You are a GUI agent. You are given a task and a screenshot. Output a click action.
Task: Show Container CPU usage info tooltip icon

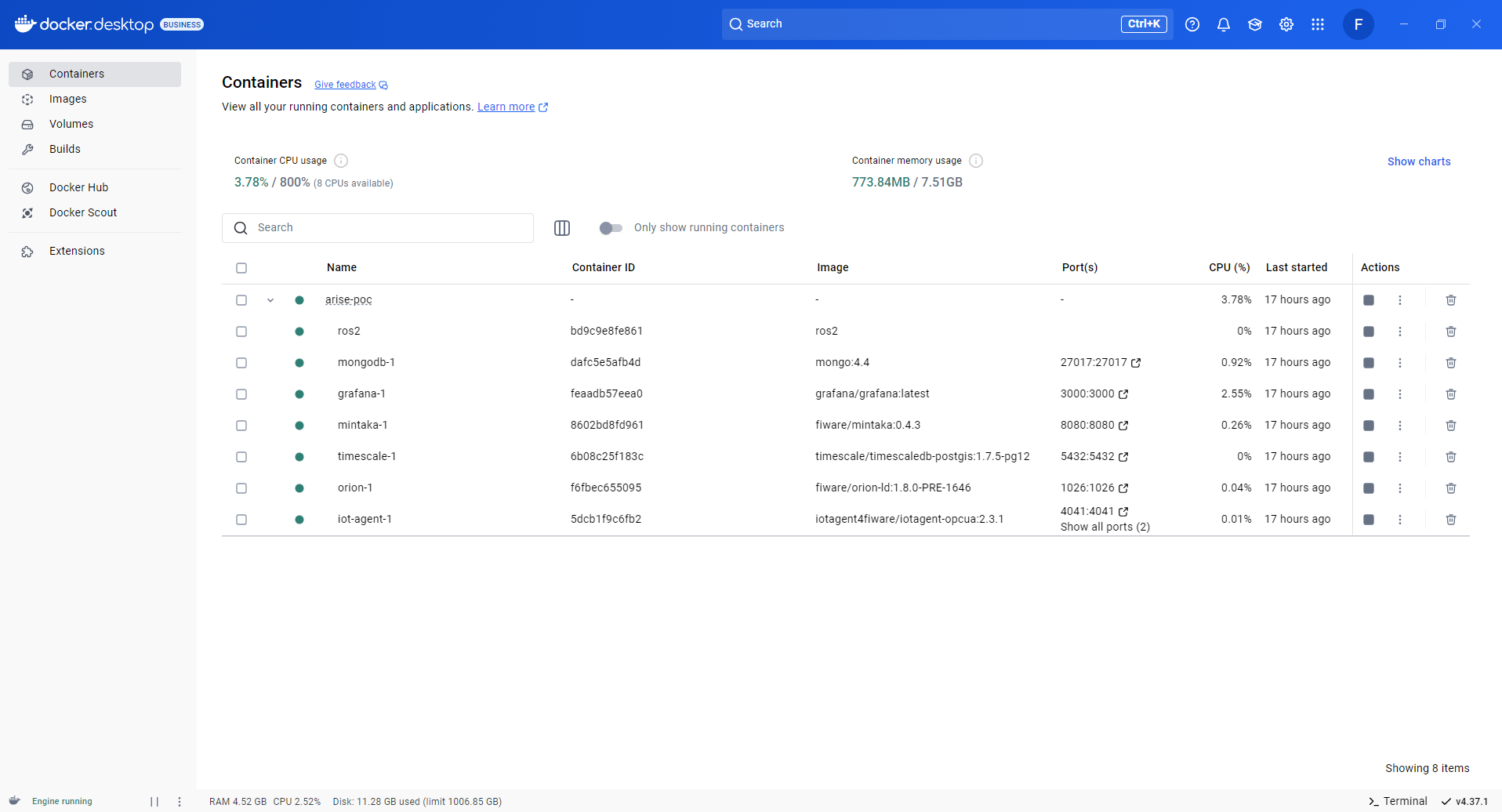click(x=341, y=161)
